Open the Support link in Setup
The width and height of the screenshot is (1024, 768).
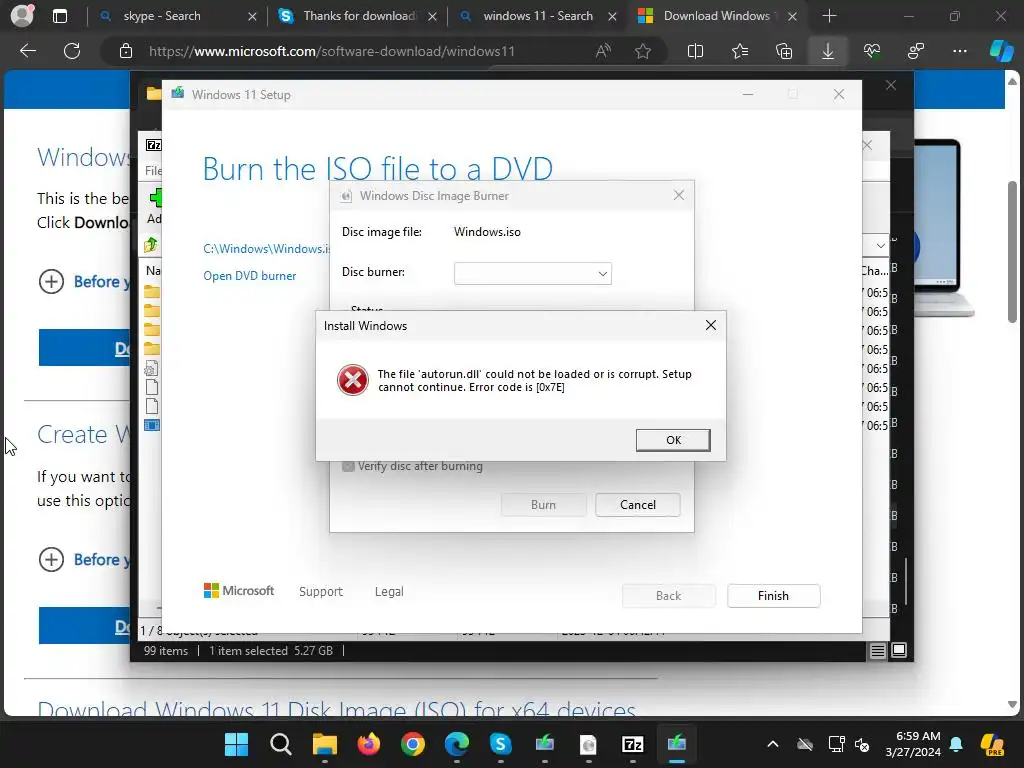tap(321, 592)
